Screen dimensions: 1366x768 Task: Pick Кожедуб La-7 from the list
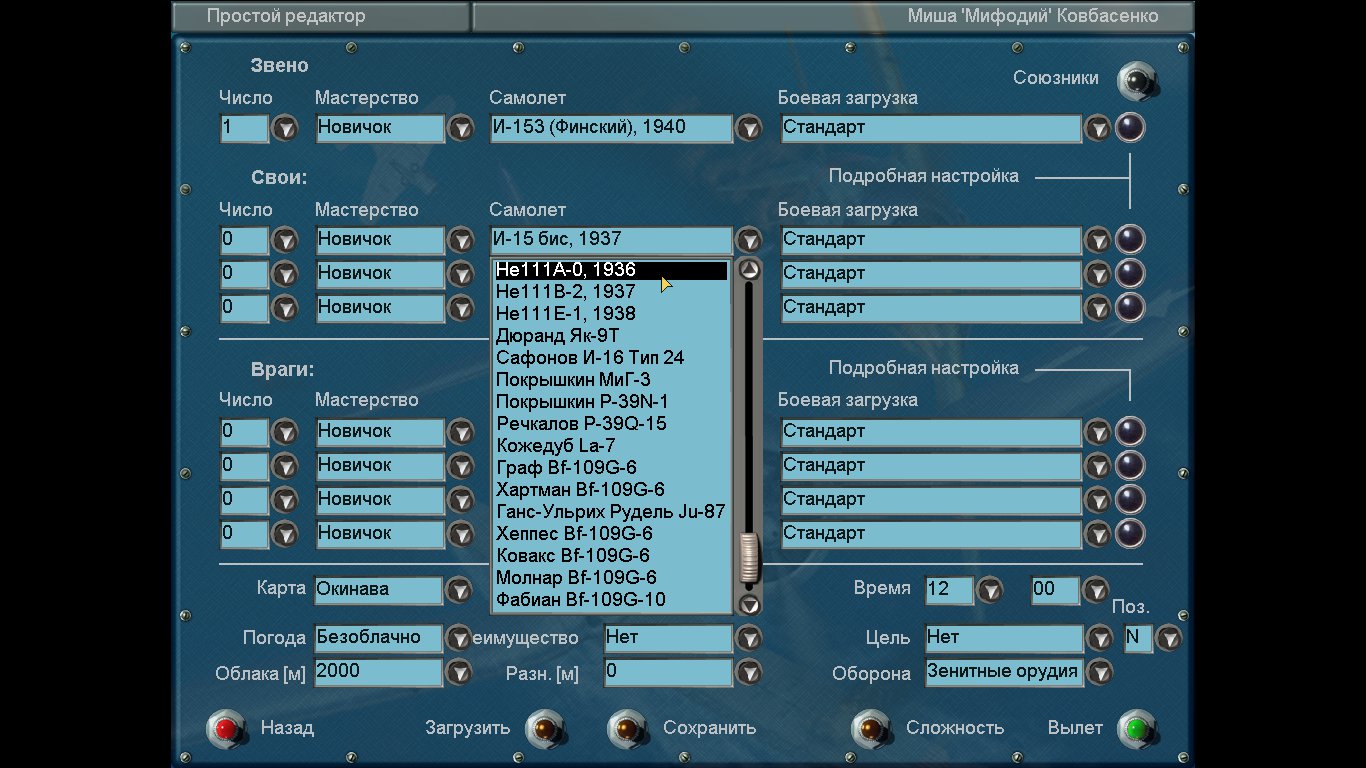(x=611, y=446)
